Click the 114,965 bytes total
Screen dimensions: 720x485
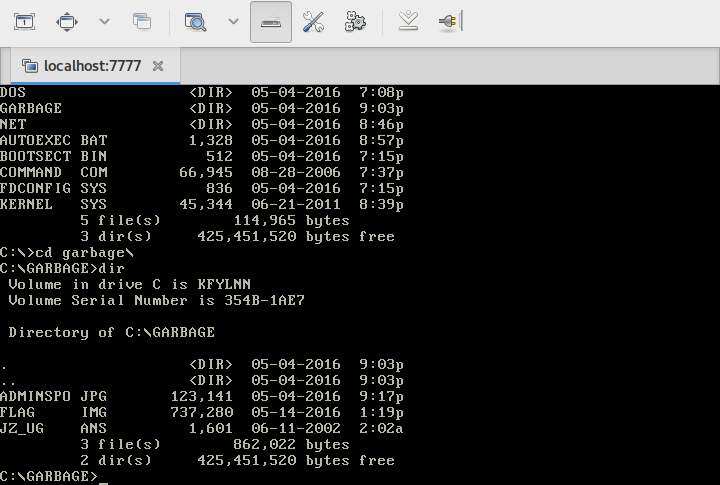coord(292,221)
